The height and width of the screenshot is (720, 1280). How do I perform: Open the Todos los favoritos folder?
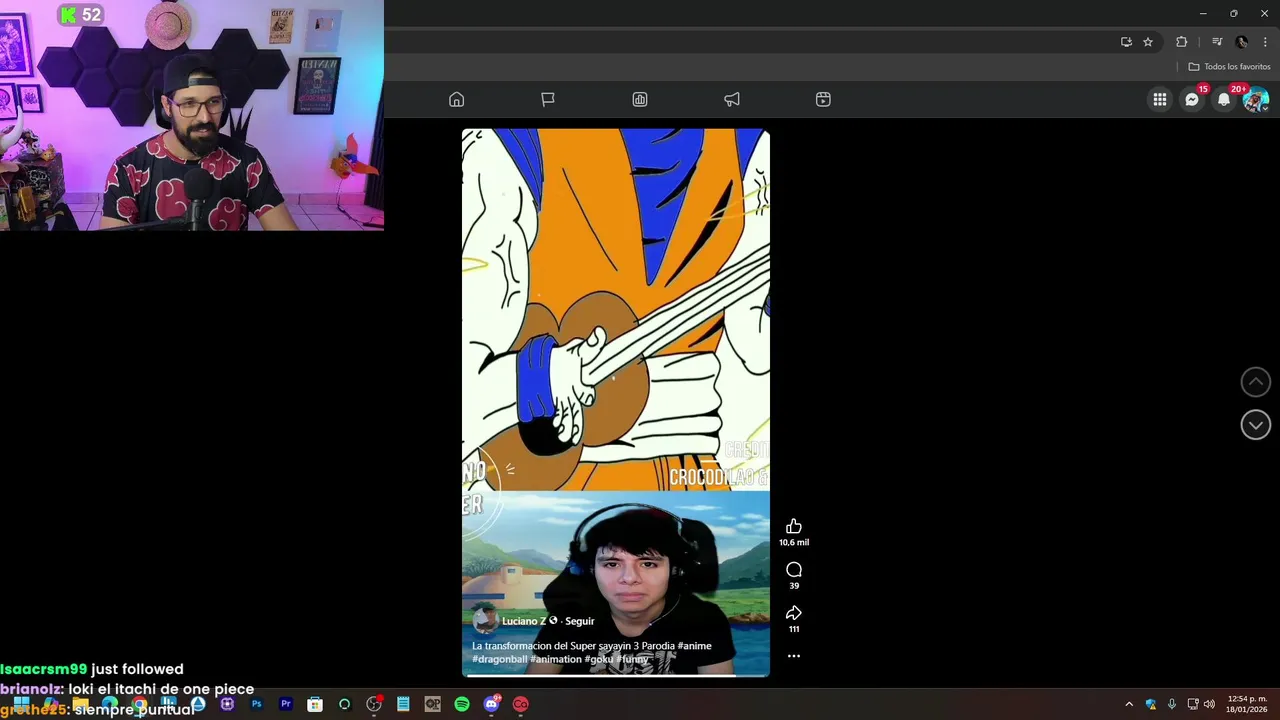coord(1229,67)
